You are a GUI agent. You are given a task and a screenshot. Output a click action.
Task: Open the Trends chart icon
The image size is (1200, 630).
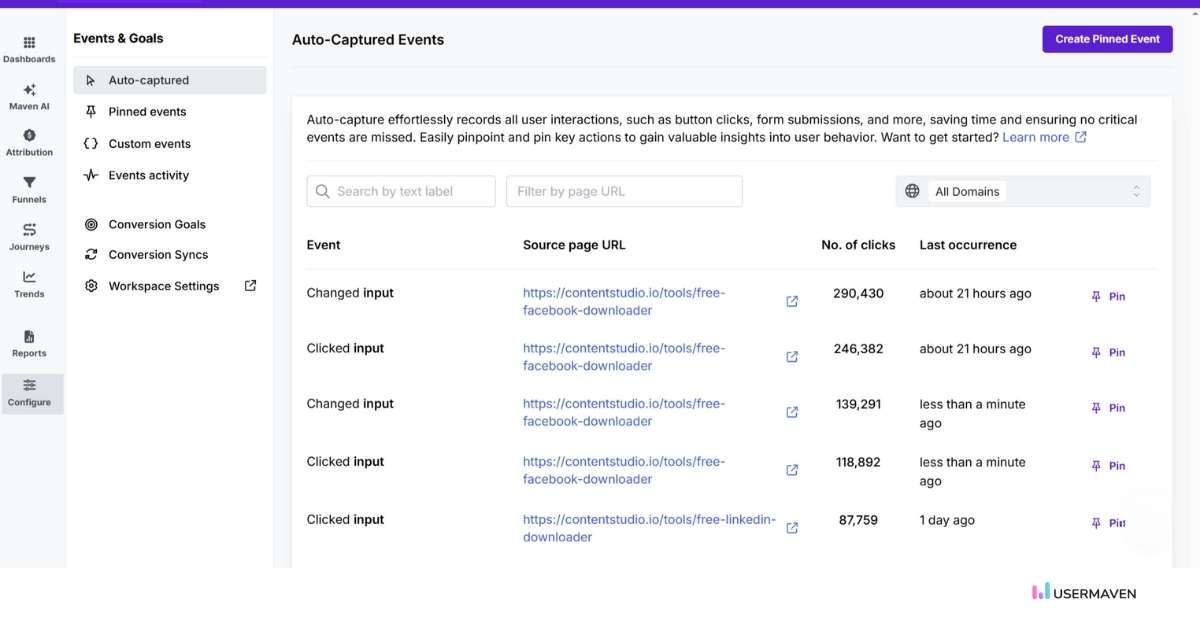[29, 277]
